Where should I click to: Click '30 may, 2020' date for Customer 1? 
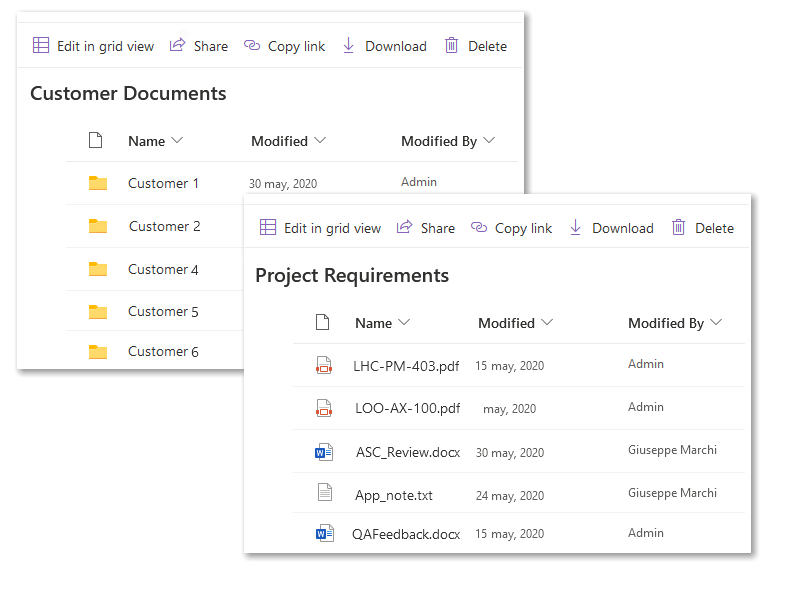point(283,184)
